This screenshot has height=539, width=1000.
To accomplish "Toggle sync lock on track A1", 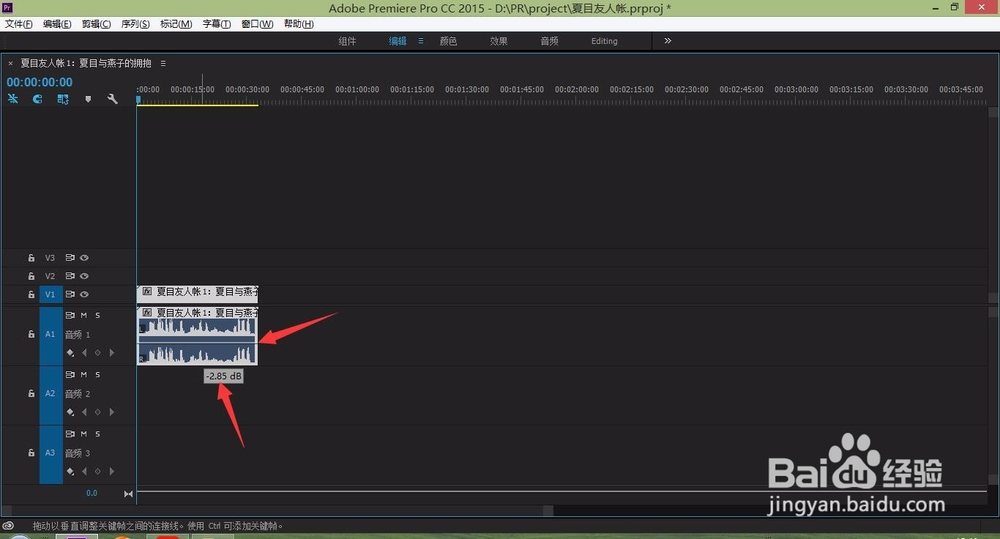I will coord(70,315).
